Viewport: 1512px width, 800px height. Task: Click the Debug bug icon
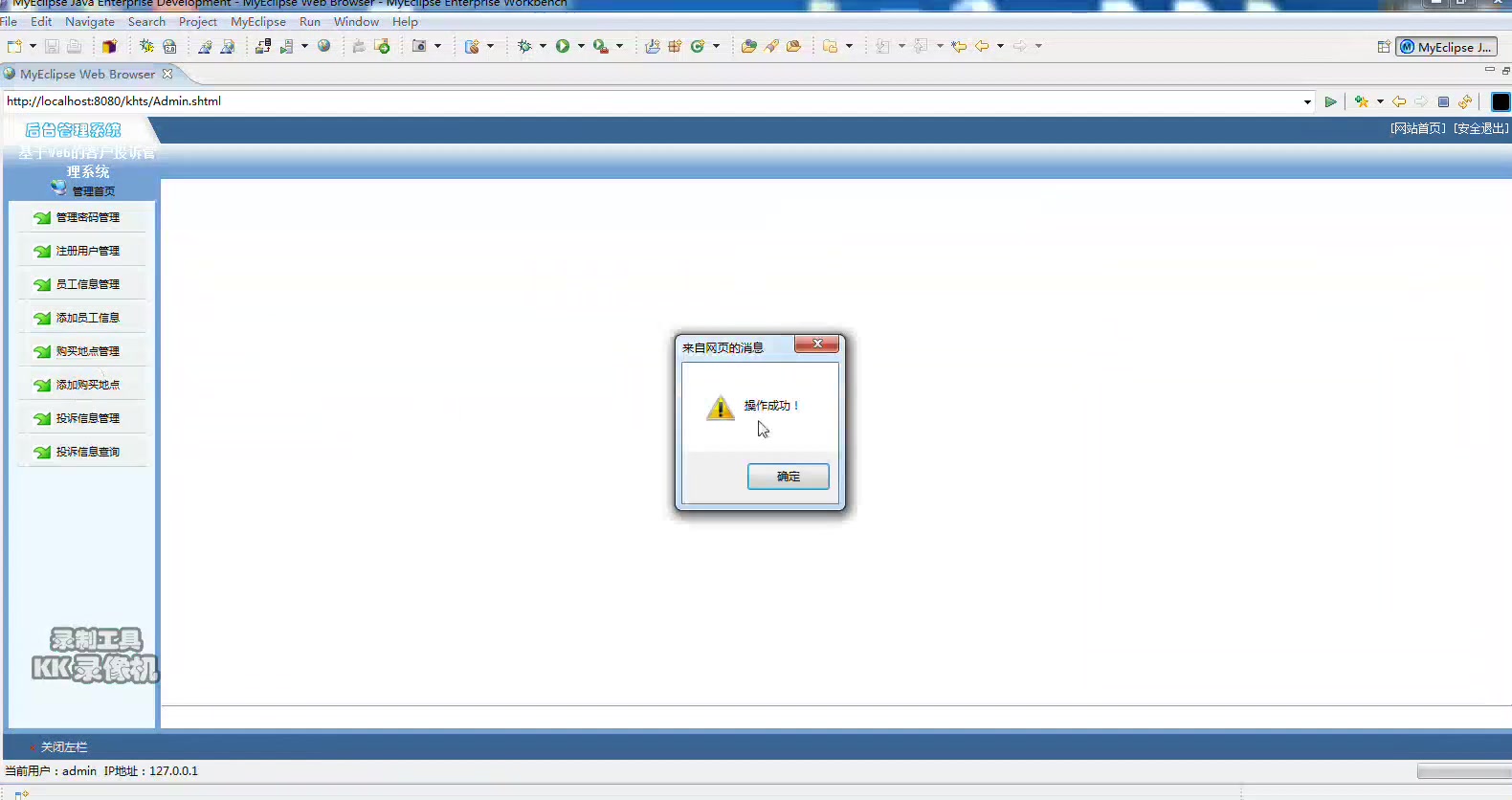click(x=524, y=46)
